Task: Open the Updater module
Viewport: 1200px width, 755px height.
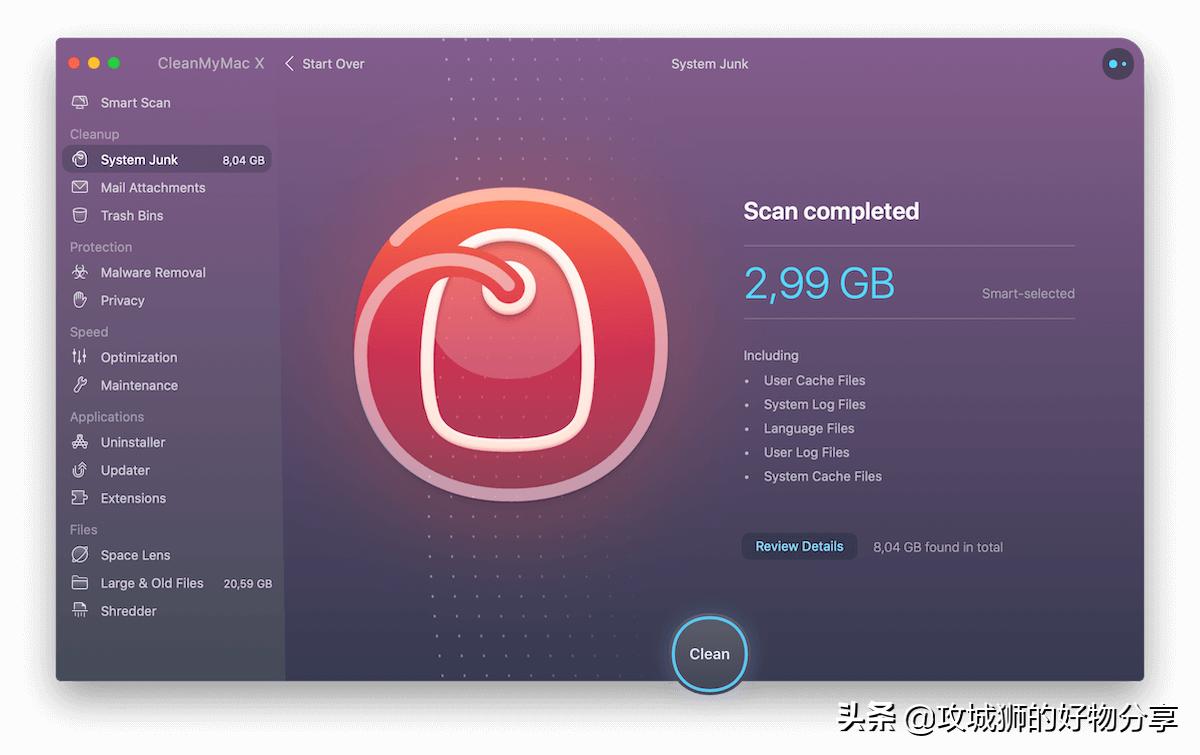Action: 166,471
